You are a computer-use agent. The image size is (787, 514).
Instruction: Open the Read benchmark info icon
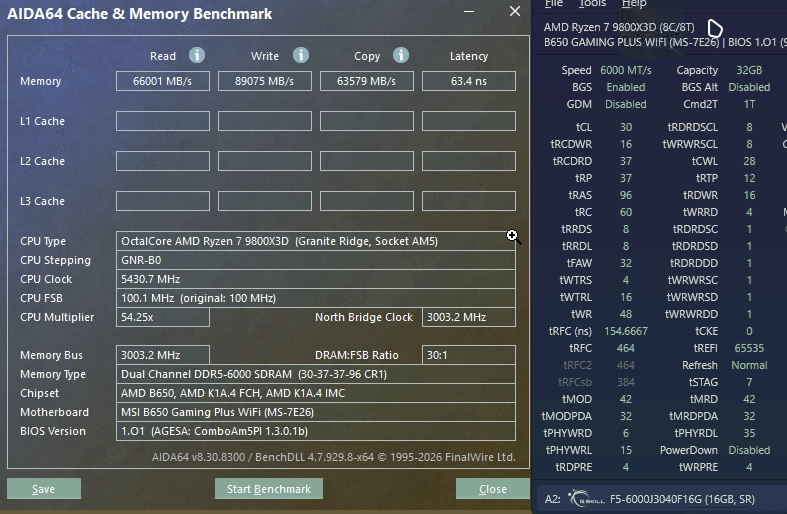[197, 55]
